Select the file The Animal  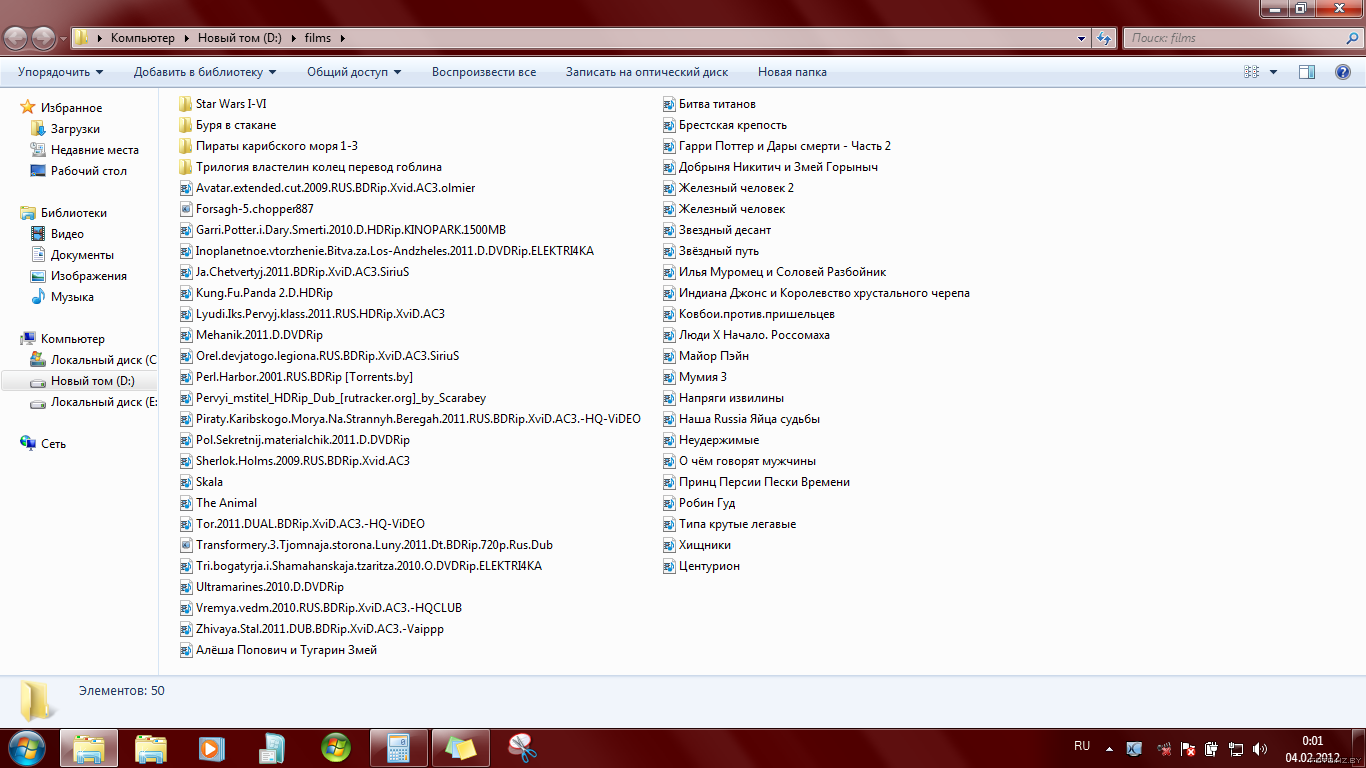218,503
